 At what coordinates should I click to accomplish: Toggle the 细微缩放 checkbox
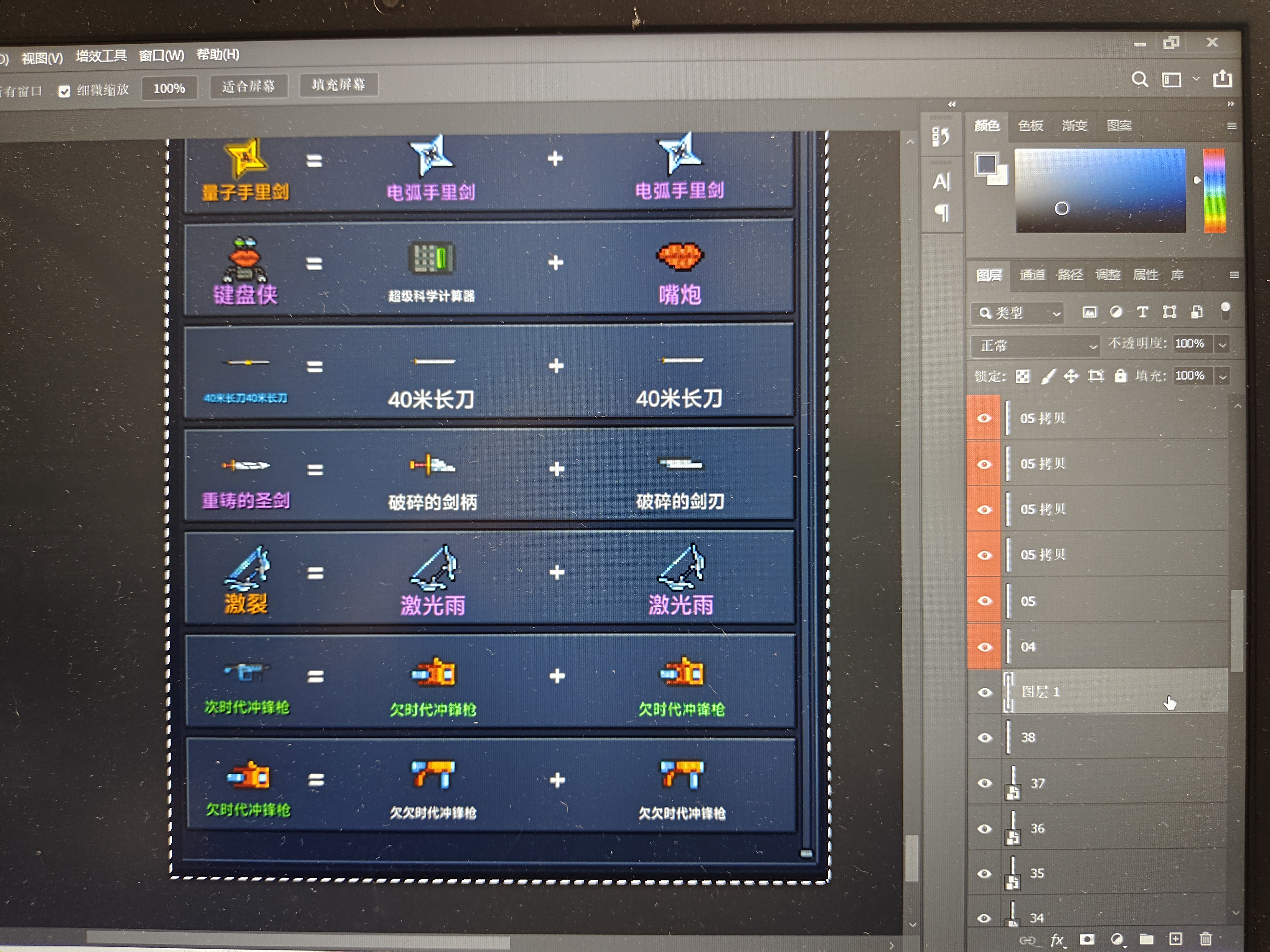[64, 91]
